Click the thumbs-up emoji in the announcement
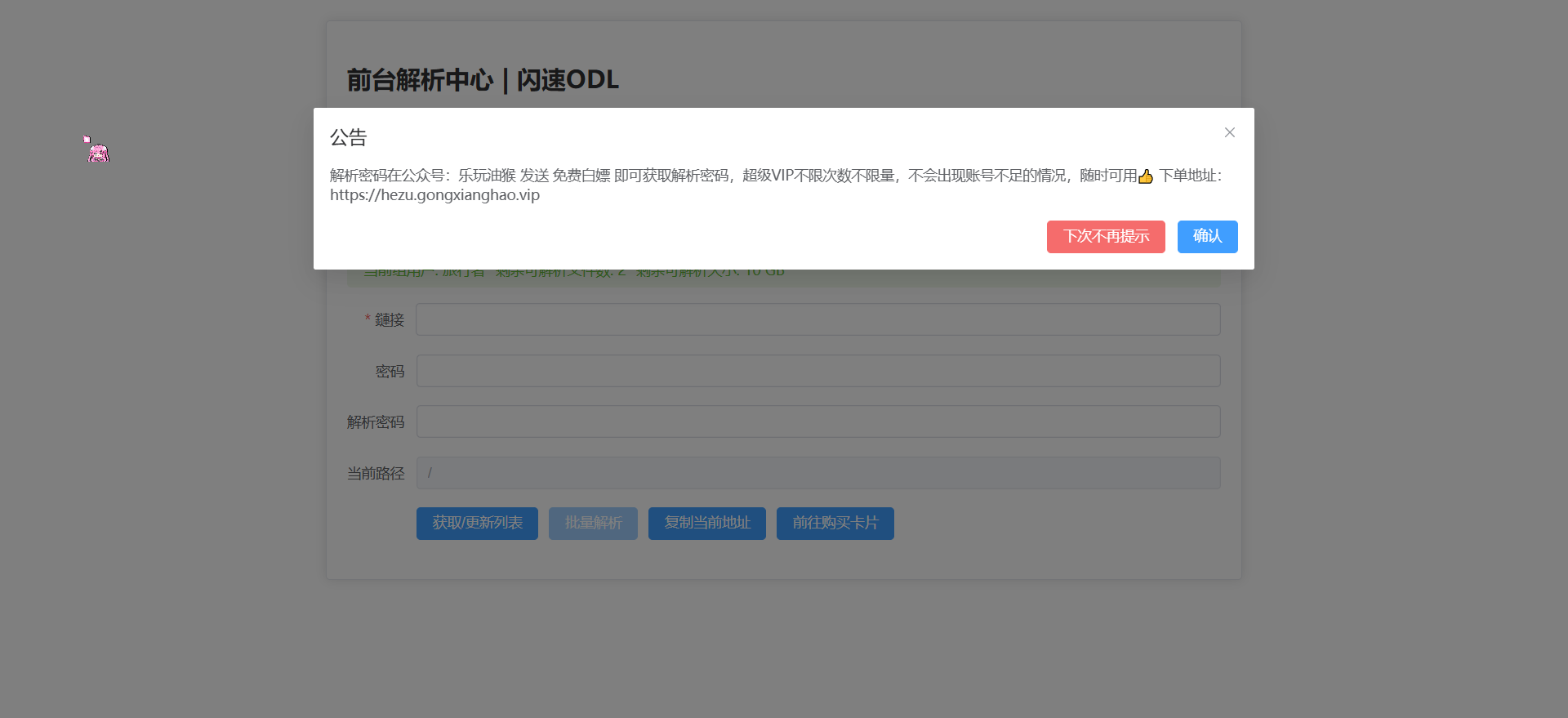Viewport: 1568px width, 718px height. pyautogui.click(x=1146, y=176)
